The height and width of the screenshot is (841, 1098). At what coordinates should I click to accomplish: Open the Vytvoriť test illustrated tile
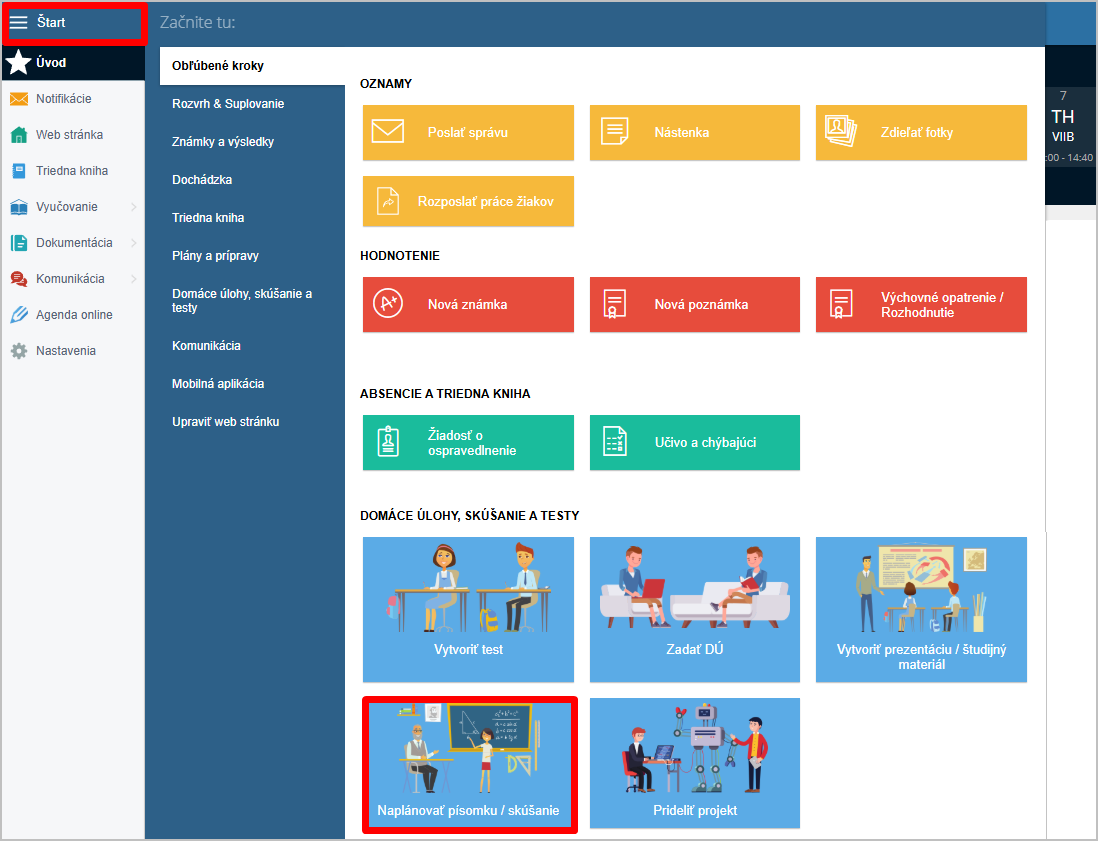(x=468, y=609)
